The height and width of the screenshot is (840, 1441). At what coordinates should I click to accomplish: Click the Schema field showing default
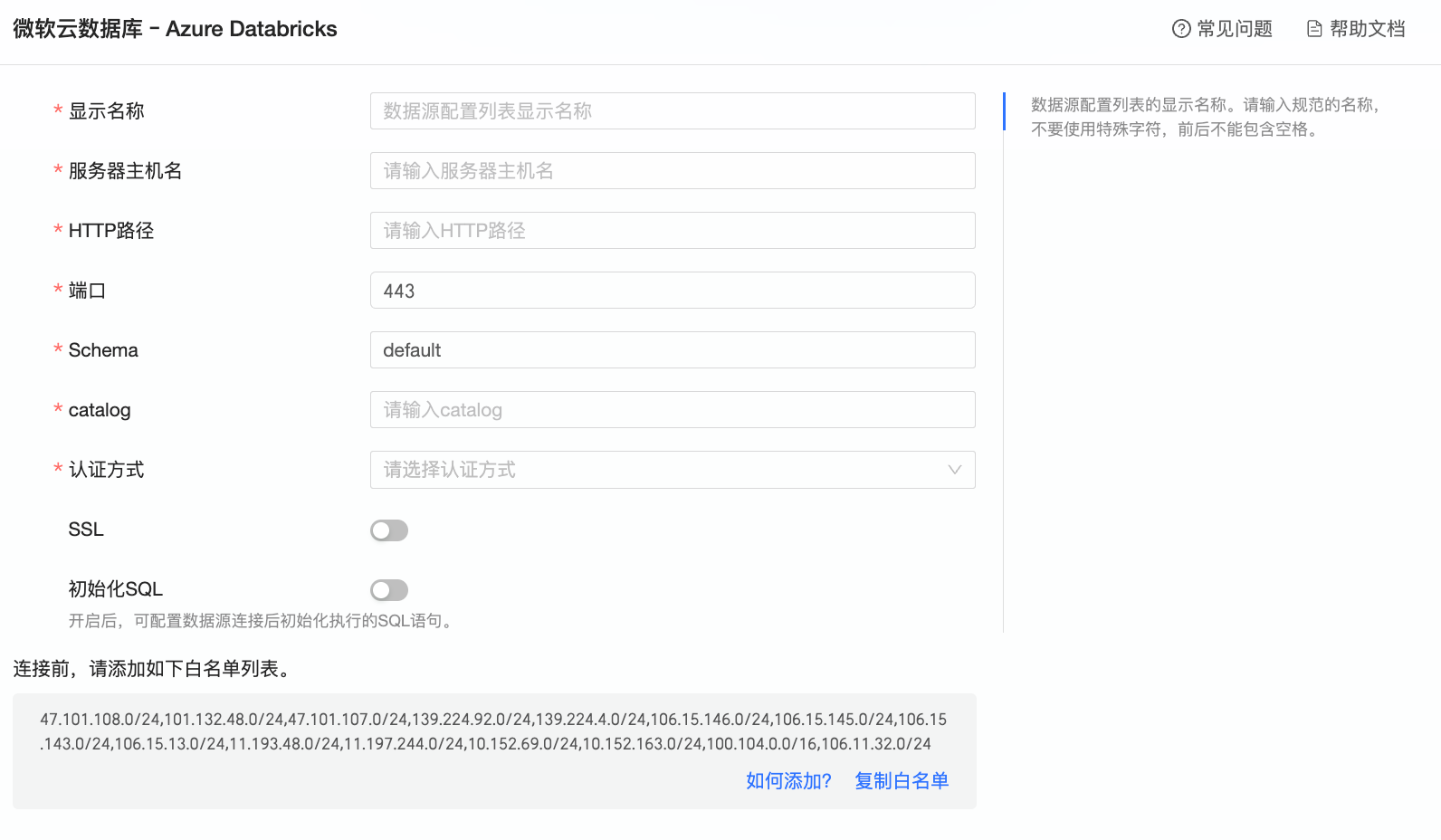673,350
